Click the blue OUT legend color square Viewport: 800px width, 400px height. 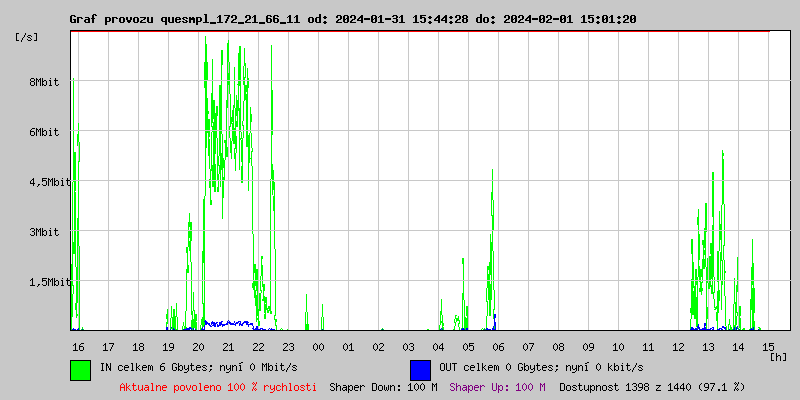[x=420, y=369]
